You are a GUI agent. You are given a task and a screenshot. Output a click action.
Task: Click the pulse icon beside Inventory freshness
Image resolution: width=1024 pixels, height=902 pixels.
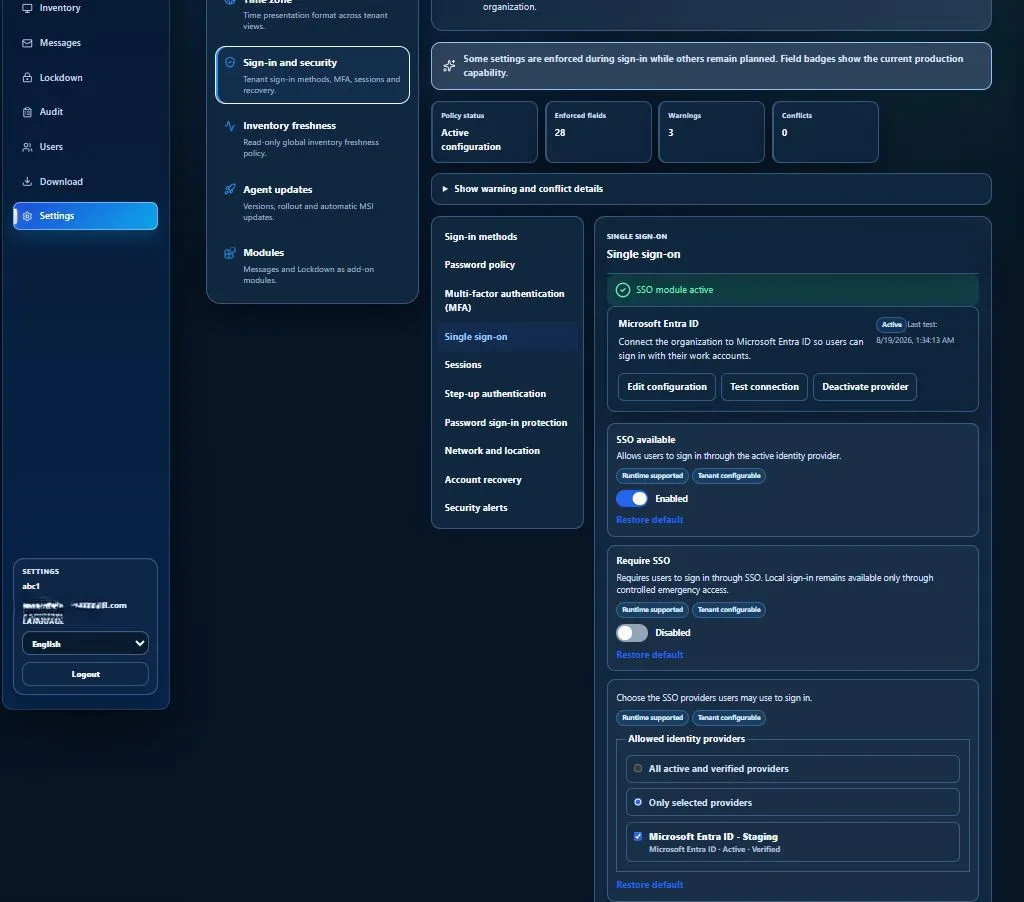point(230,126)
